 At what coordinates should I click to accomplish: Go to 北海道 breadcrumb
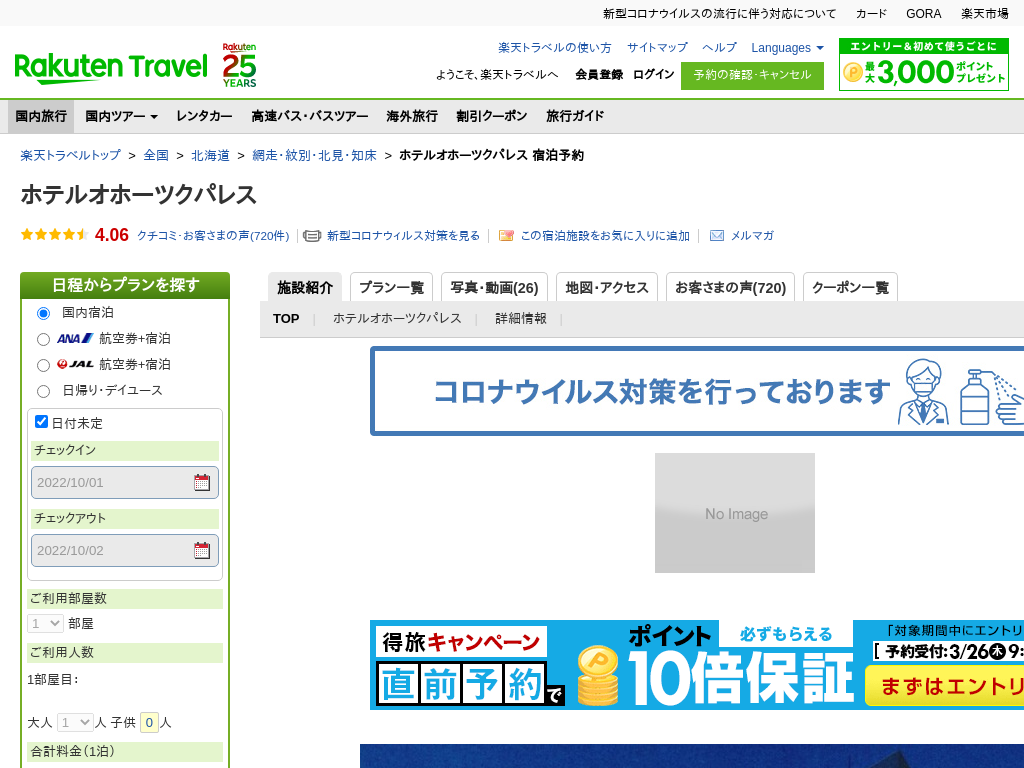(210, 155)
